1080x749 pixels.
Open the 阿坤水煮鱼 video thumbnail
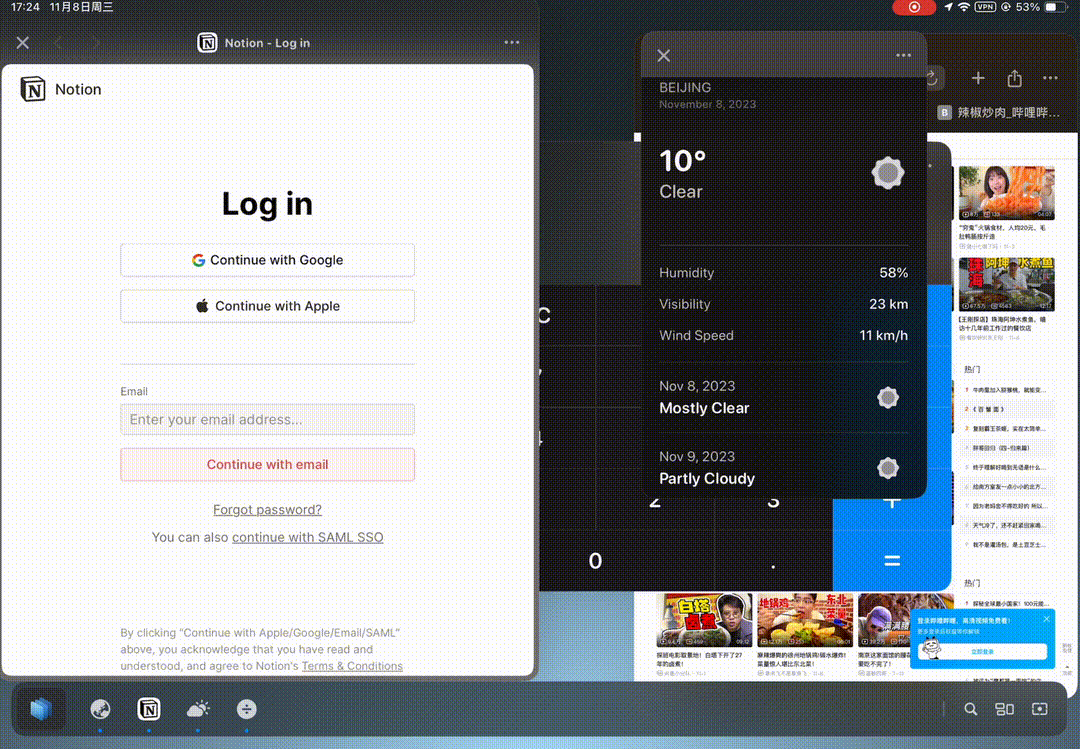point(1006,284)
